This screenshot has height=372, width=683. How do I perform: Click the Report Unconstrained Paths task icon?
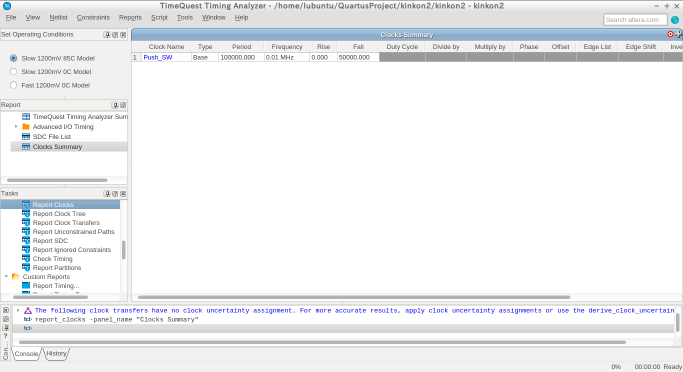26,231
